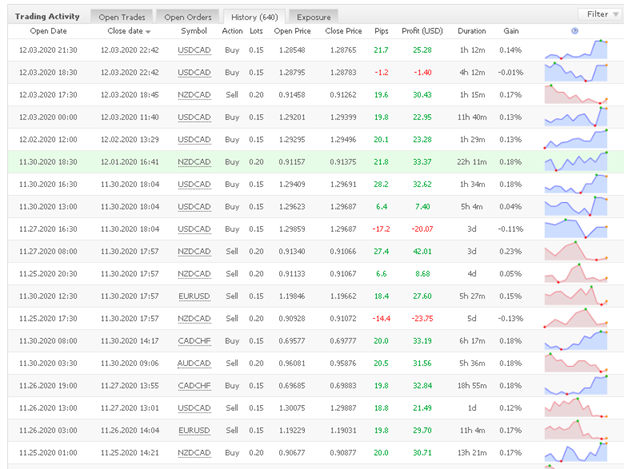Click CADCHF link in the 11.30.2020 08:00 row
This screenshot has height=469, width=624.
coord(194,341)
